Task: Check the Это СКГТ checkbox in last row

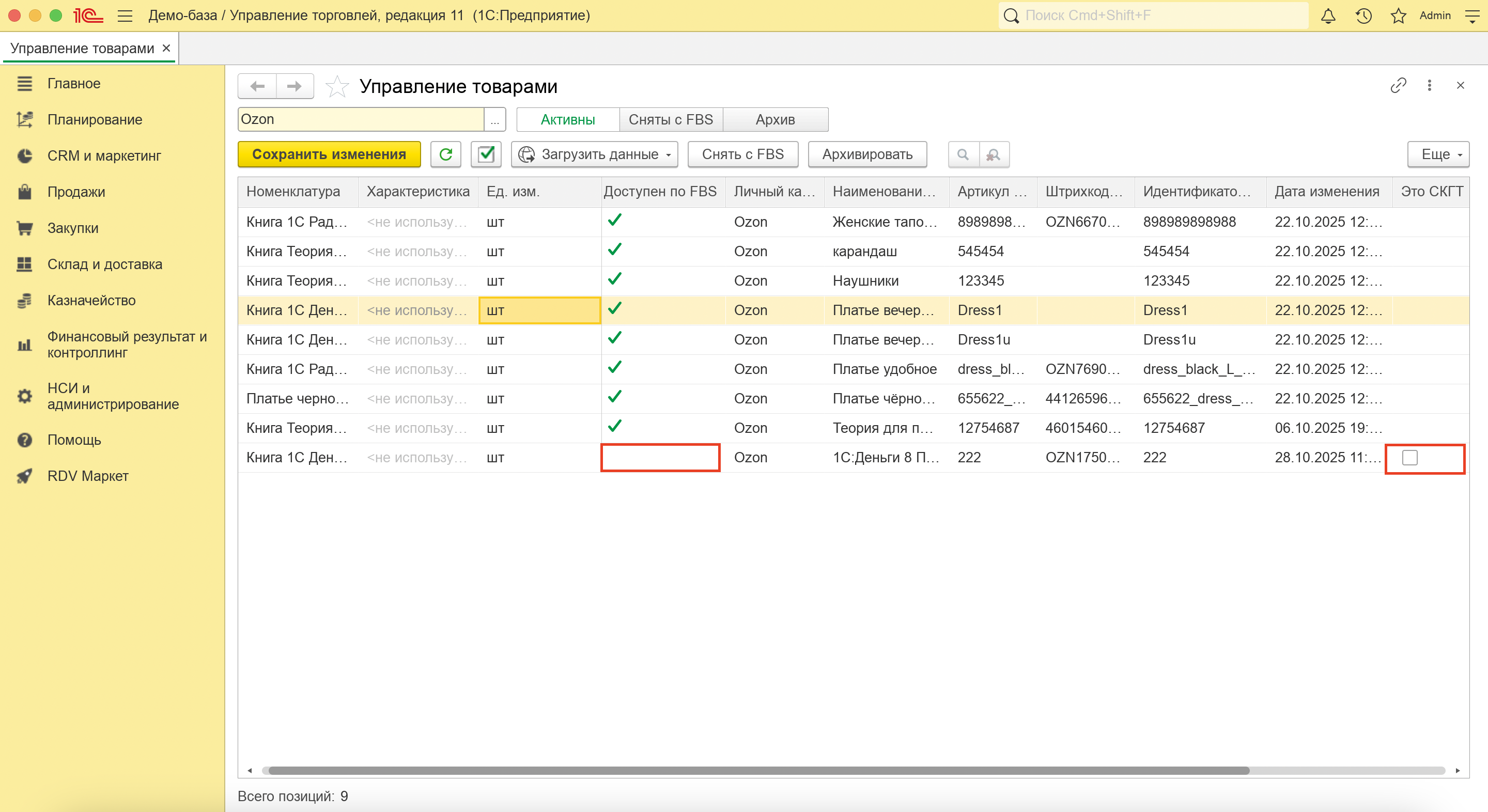Action: pyautogui.click(x=1409, y=458)
